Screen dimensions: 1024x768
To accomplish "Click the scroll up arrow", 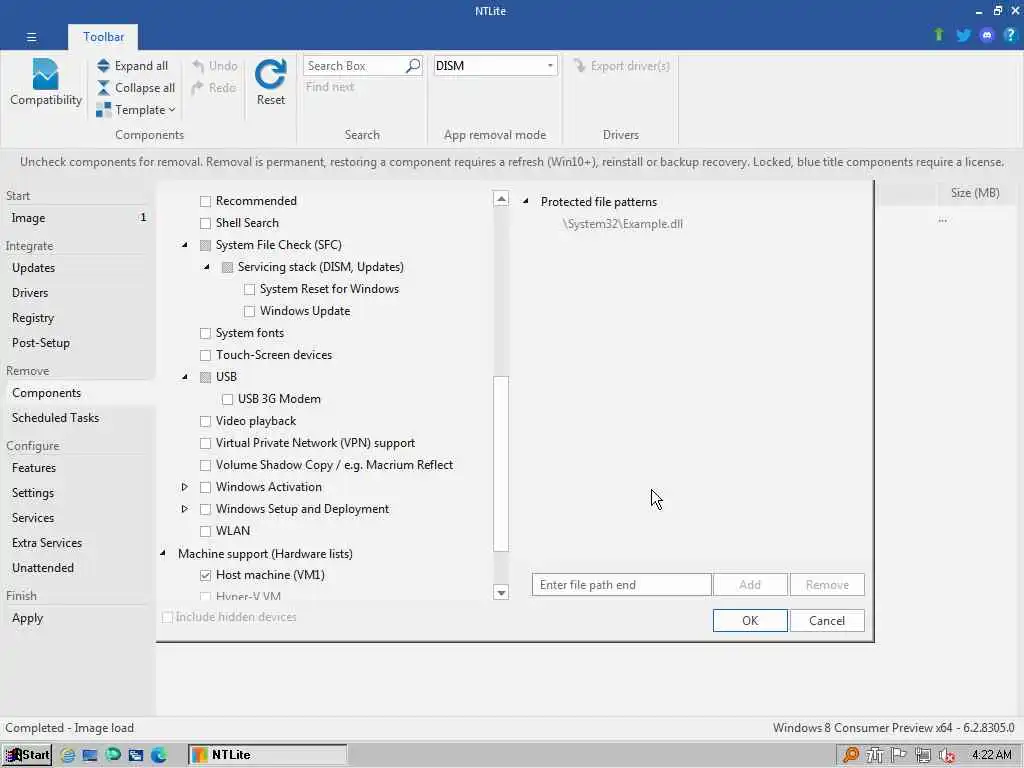I will coord(501,199).
